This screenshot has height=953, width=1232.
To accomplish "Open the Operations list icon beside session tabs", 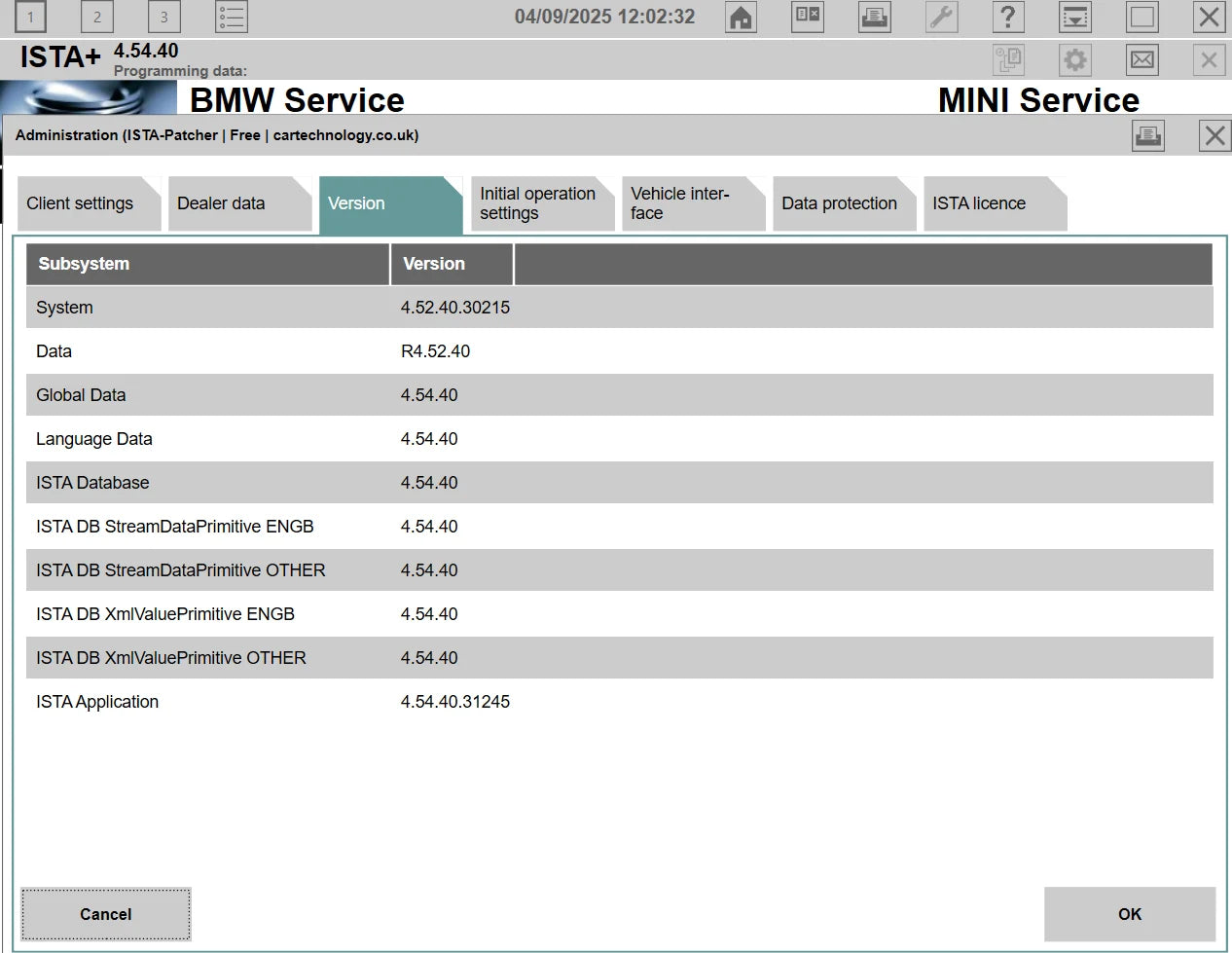I will pyautogui.click(x=231, y=17).
